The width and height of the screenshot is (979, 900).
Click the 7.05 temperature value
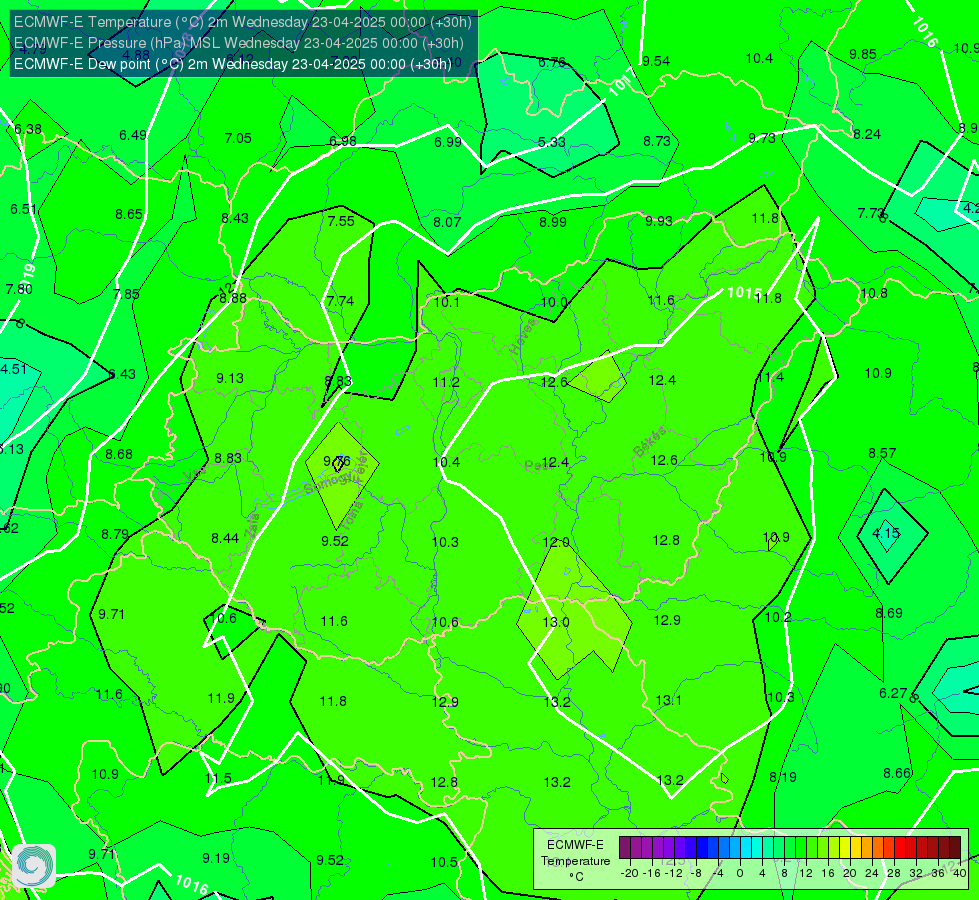click(x=238, y=139)
